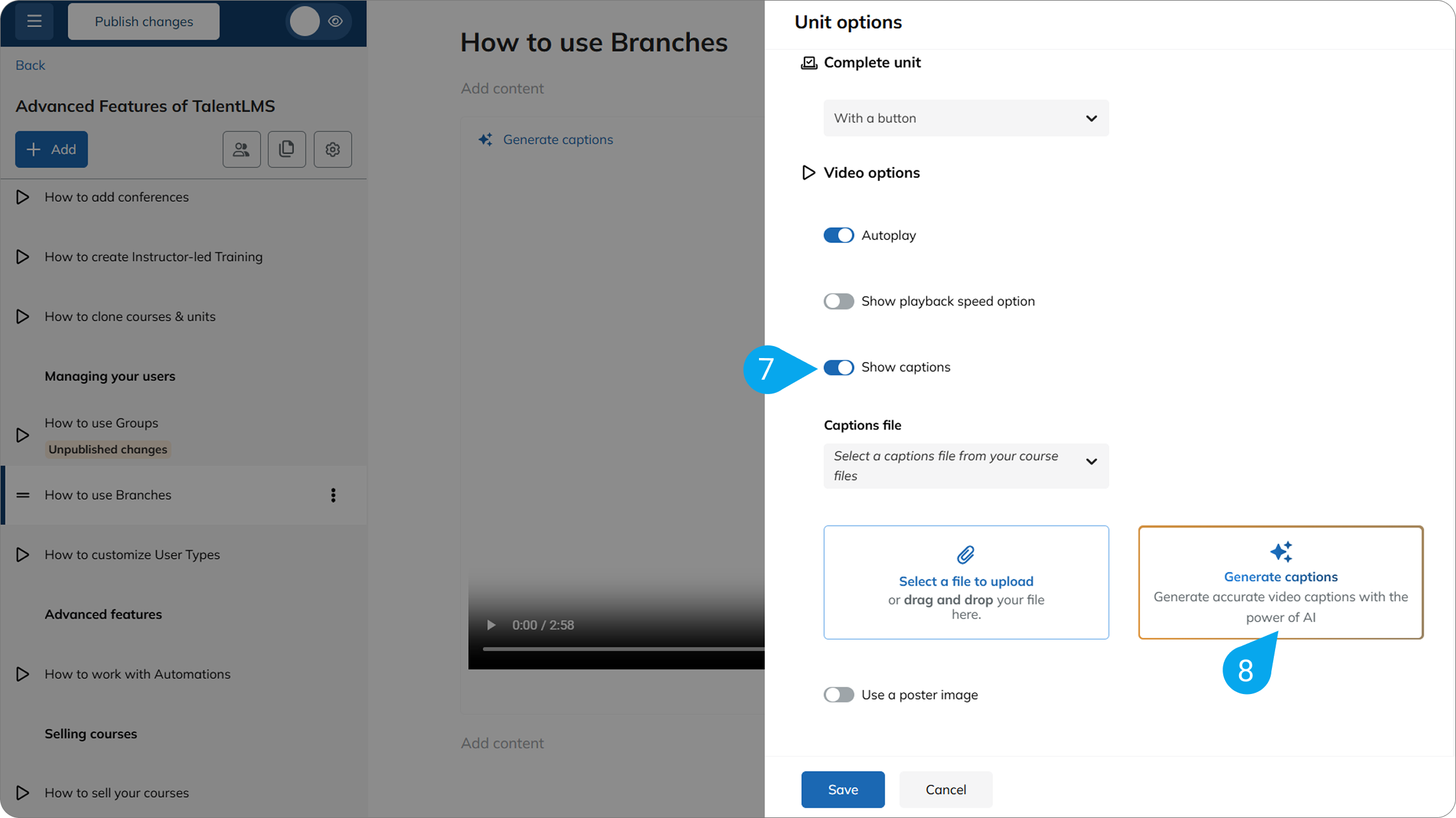Click Generate captions link above the video
The height and width of the screenshot is (818, 1456).
(558, 139)
